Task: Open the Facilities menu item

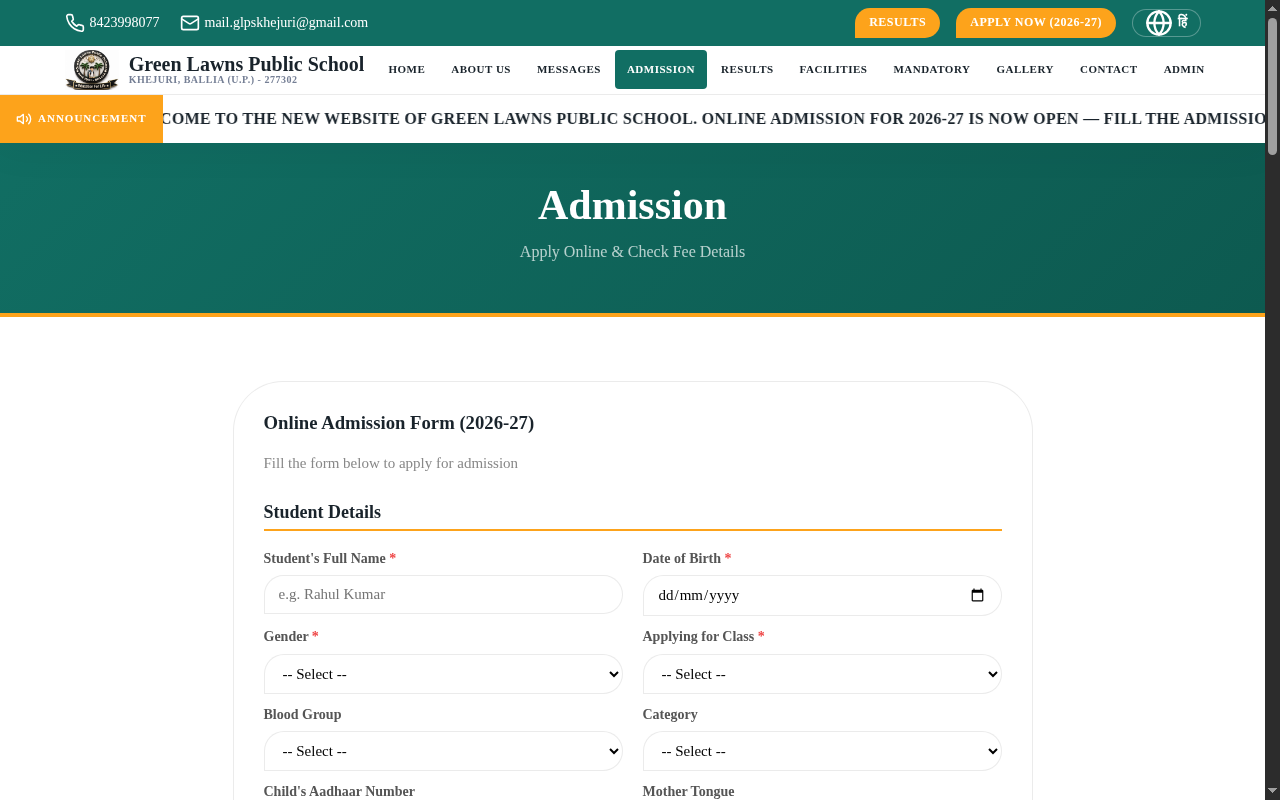Action: [833, 70]
